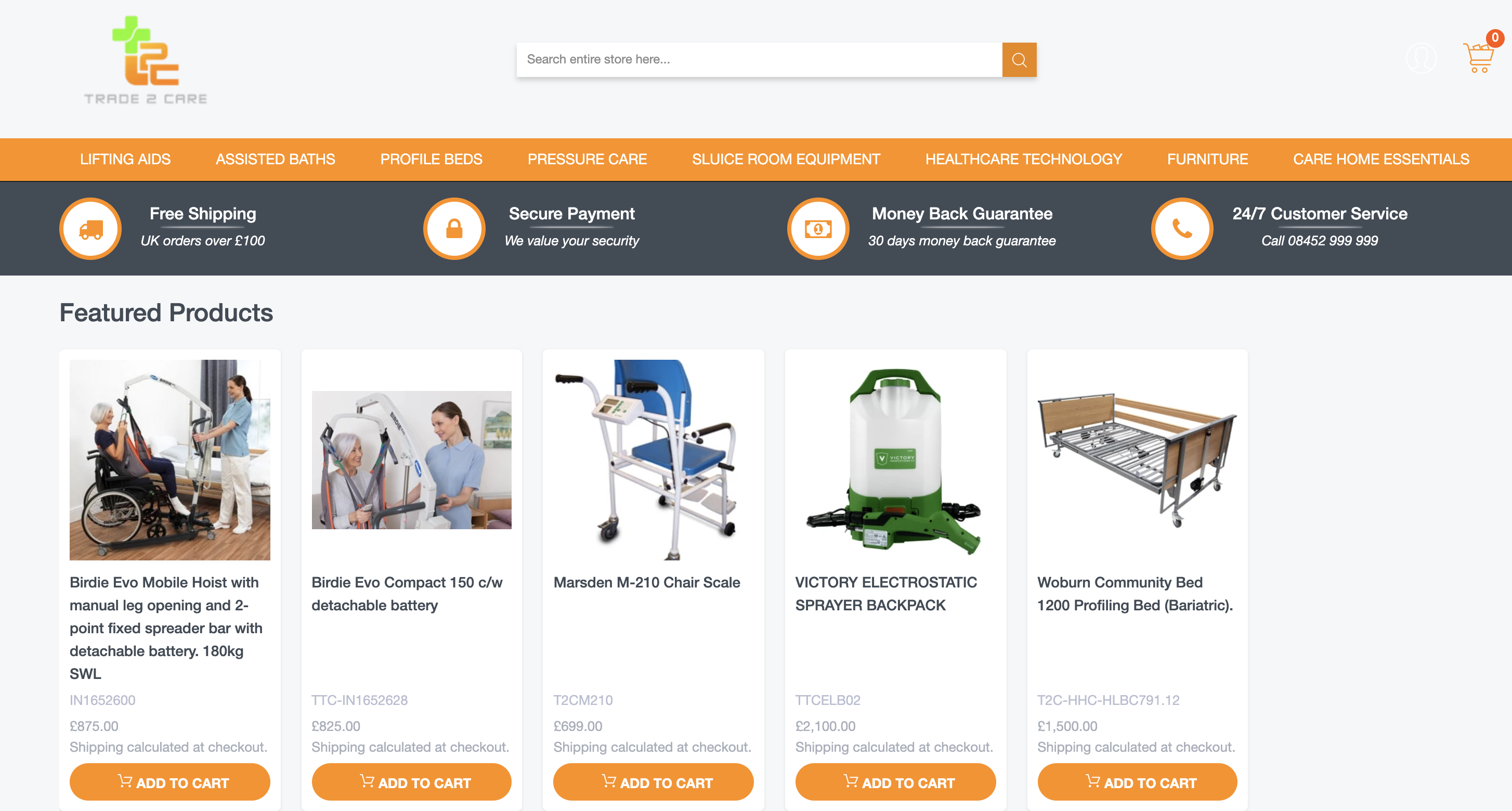The height and width of the screenshot is (811, 1512).
Task: Click the Free Shipping truck icon
Action: (x=90, y=228)
